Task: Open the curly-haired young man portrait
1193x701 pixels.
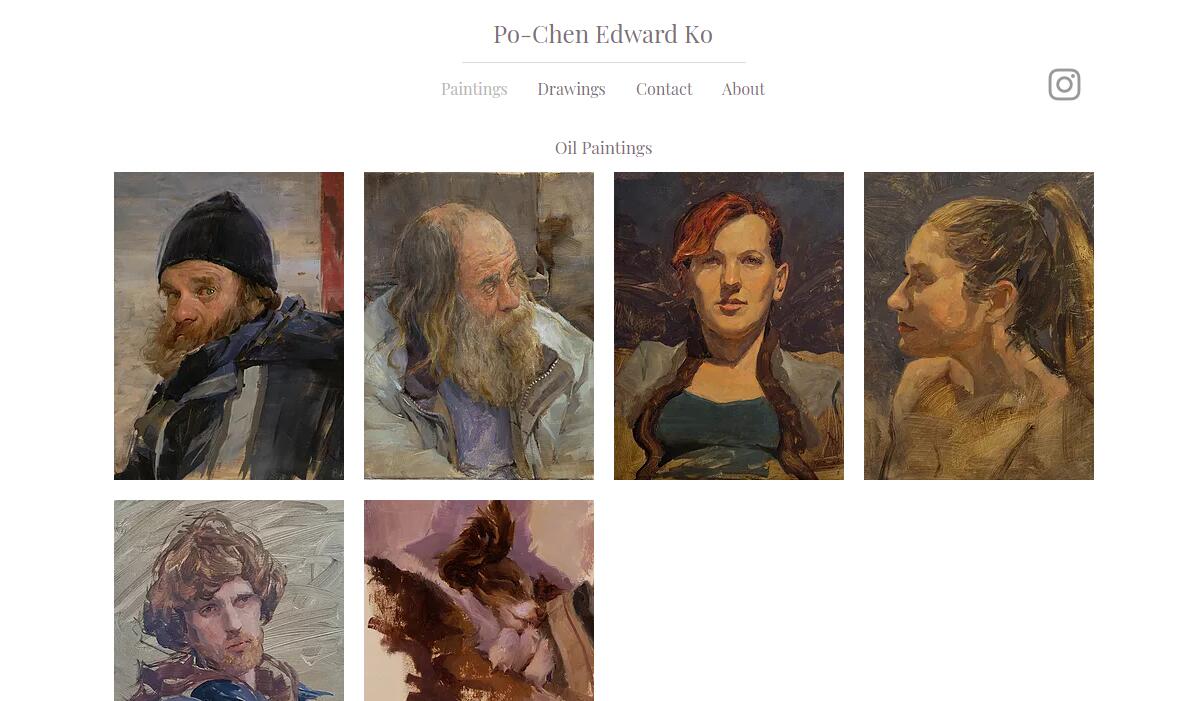Action: coord(229,601)
